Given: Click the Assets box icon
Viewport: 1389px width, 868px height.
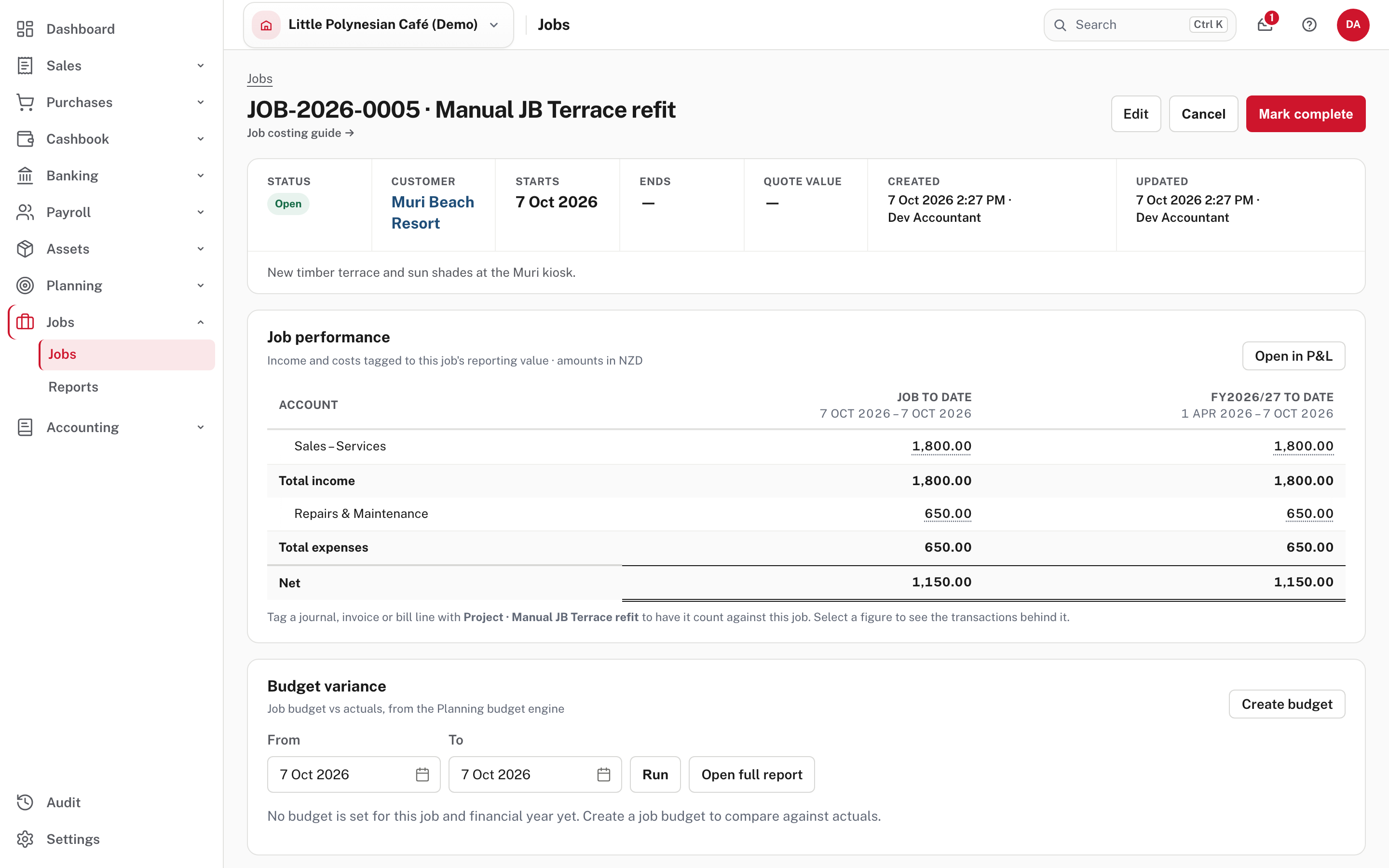Looking at the screenshot, I should [25, 249].
